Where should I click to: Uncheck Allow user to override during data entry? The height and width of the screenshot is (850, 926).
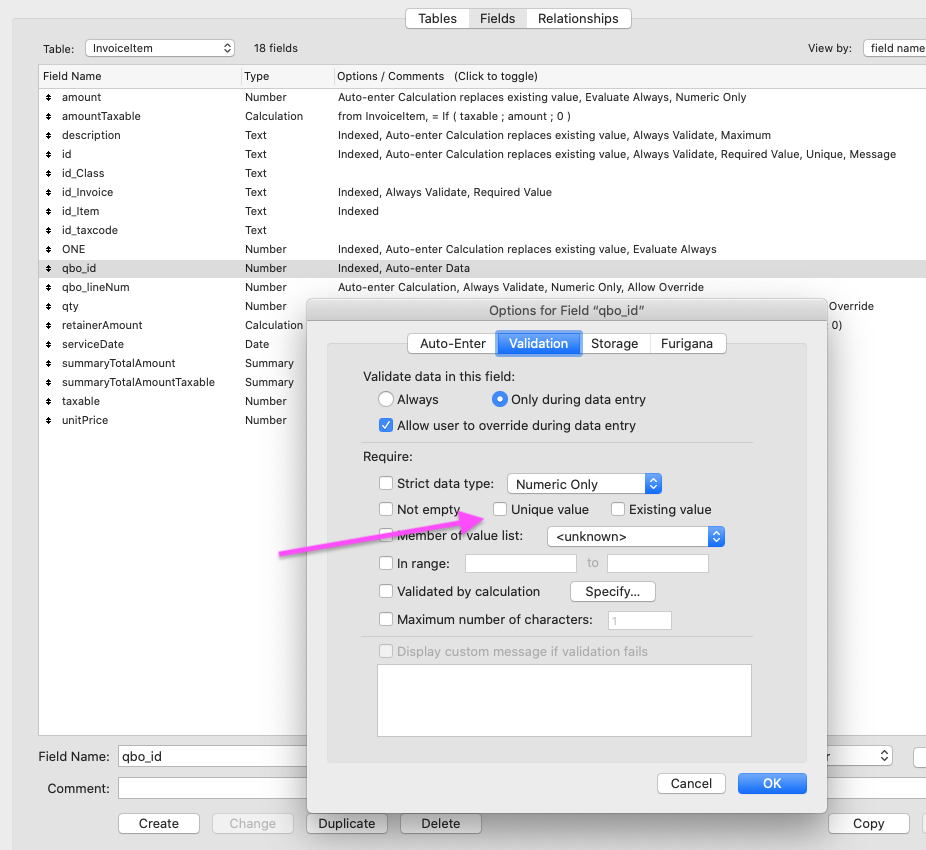click(x=386, y=425)
